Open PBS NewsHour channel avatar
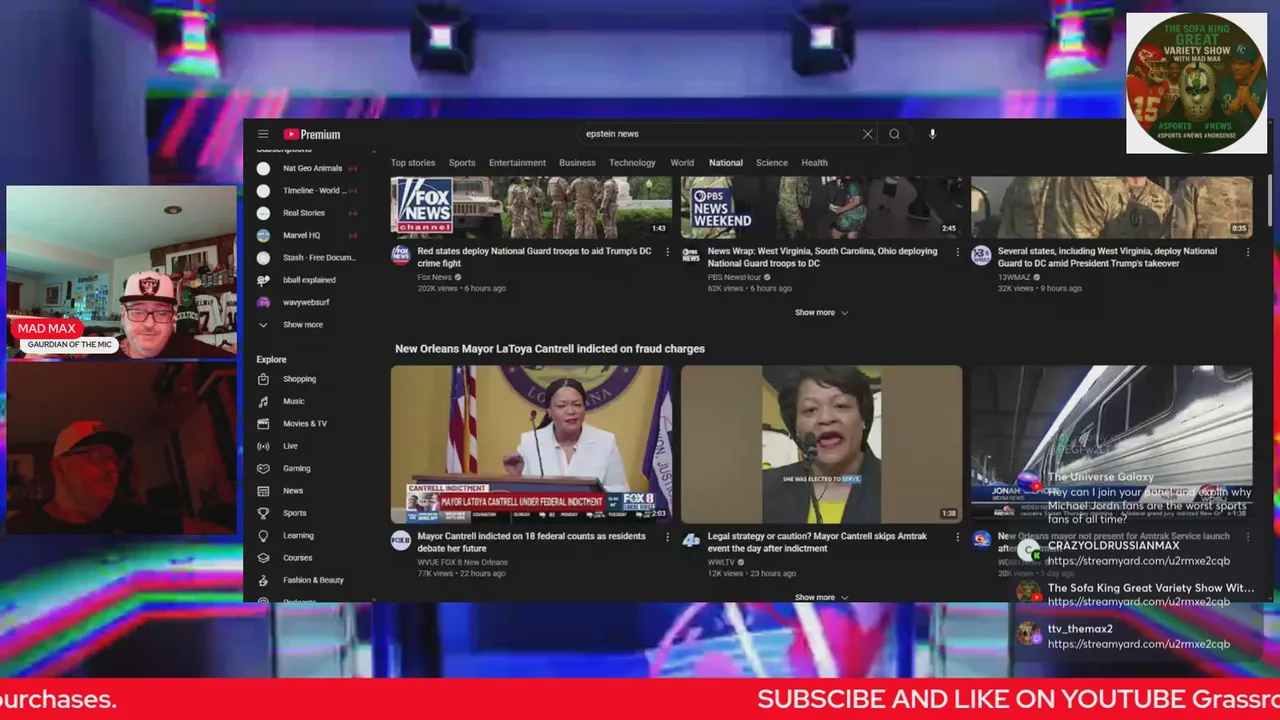Viewport: 1280px width, 720px height. pos(691,255)
